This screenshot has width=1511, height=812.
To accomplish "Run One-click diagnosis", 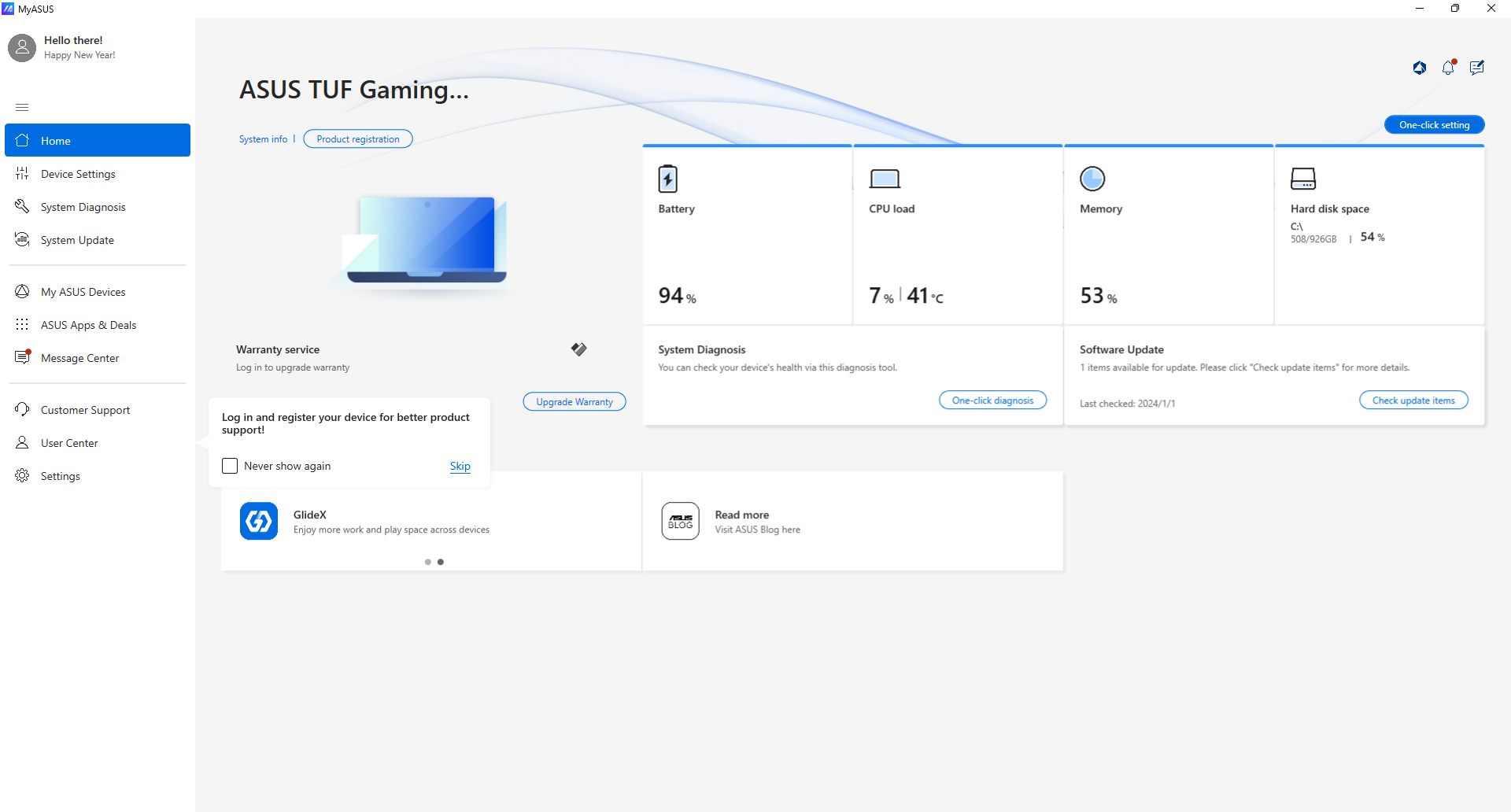I will pyautogui.click(x=992, y=400).
